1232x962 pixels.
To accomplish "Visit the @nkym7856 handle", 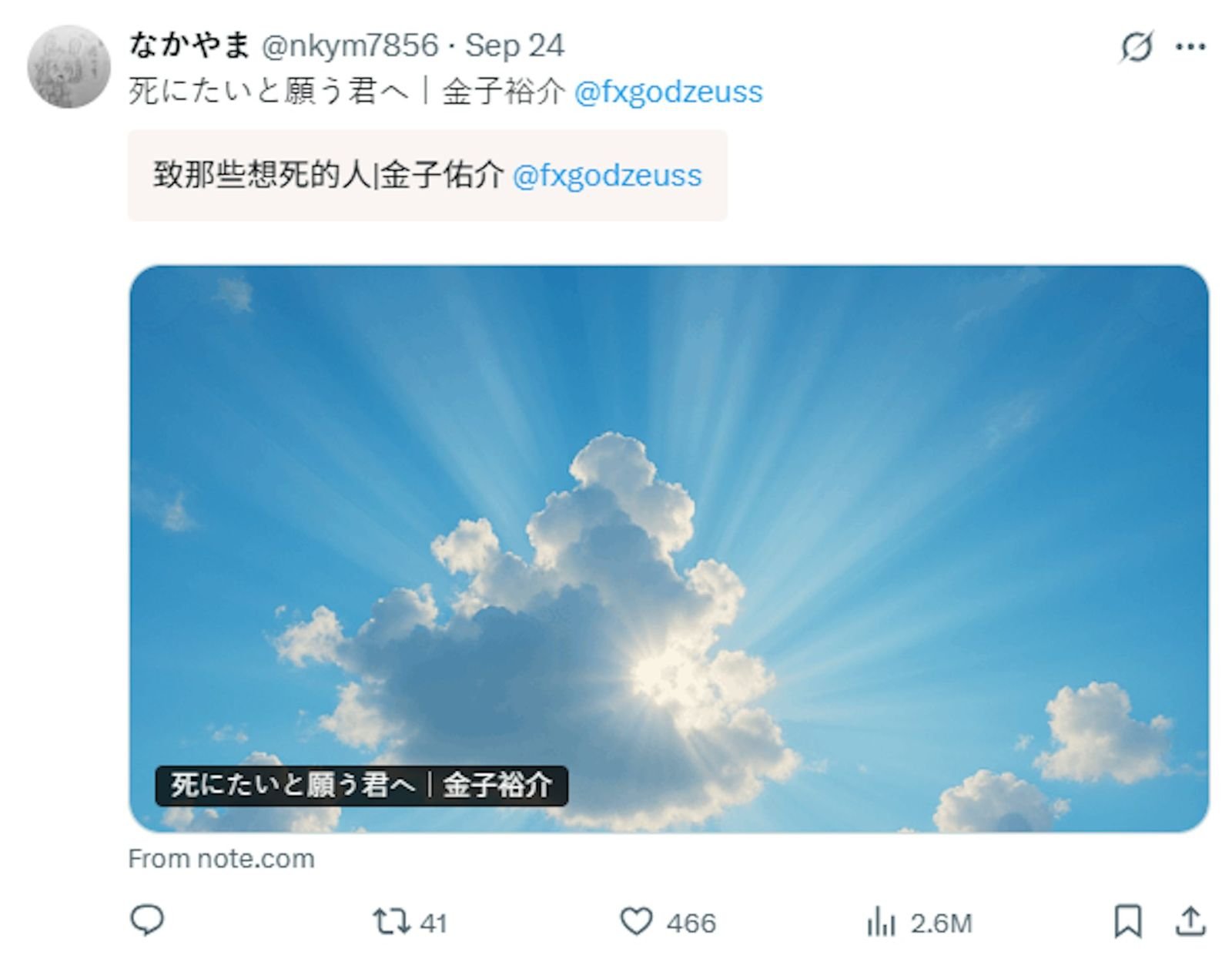I will click(350, 45).
